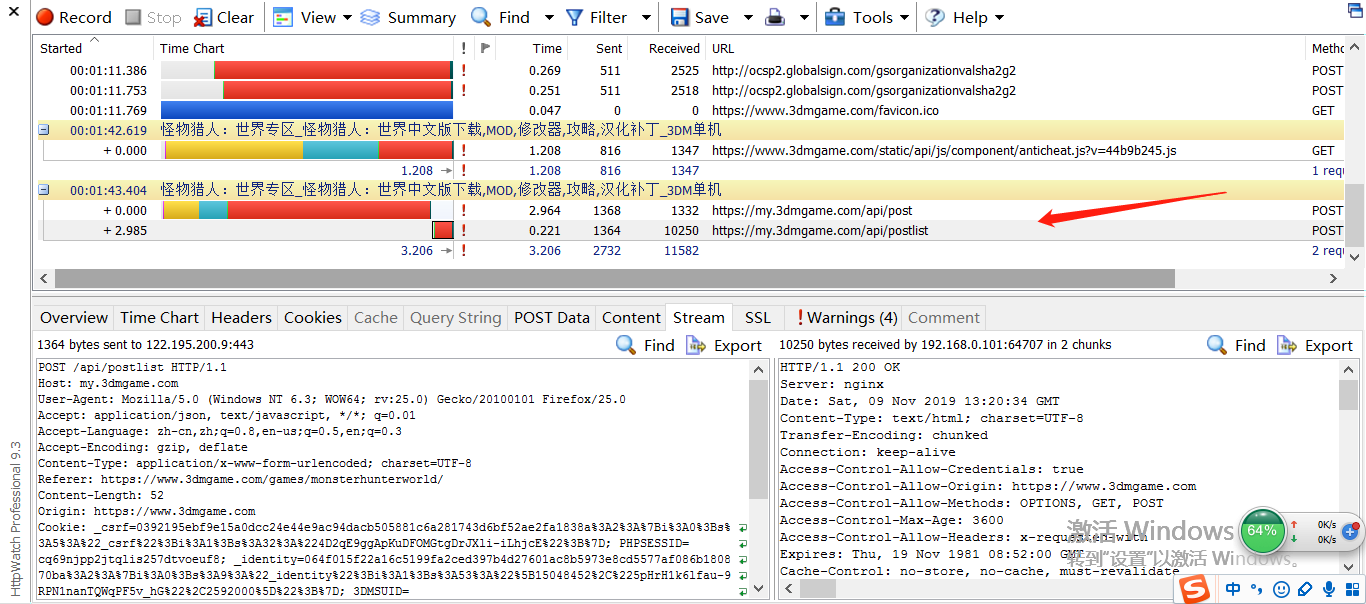The height and width of the screenshot is (604, 1366).
Task: Click Find in the request stream pane
Action: tap(645, 345)
